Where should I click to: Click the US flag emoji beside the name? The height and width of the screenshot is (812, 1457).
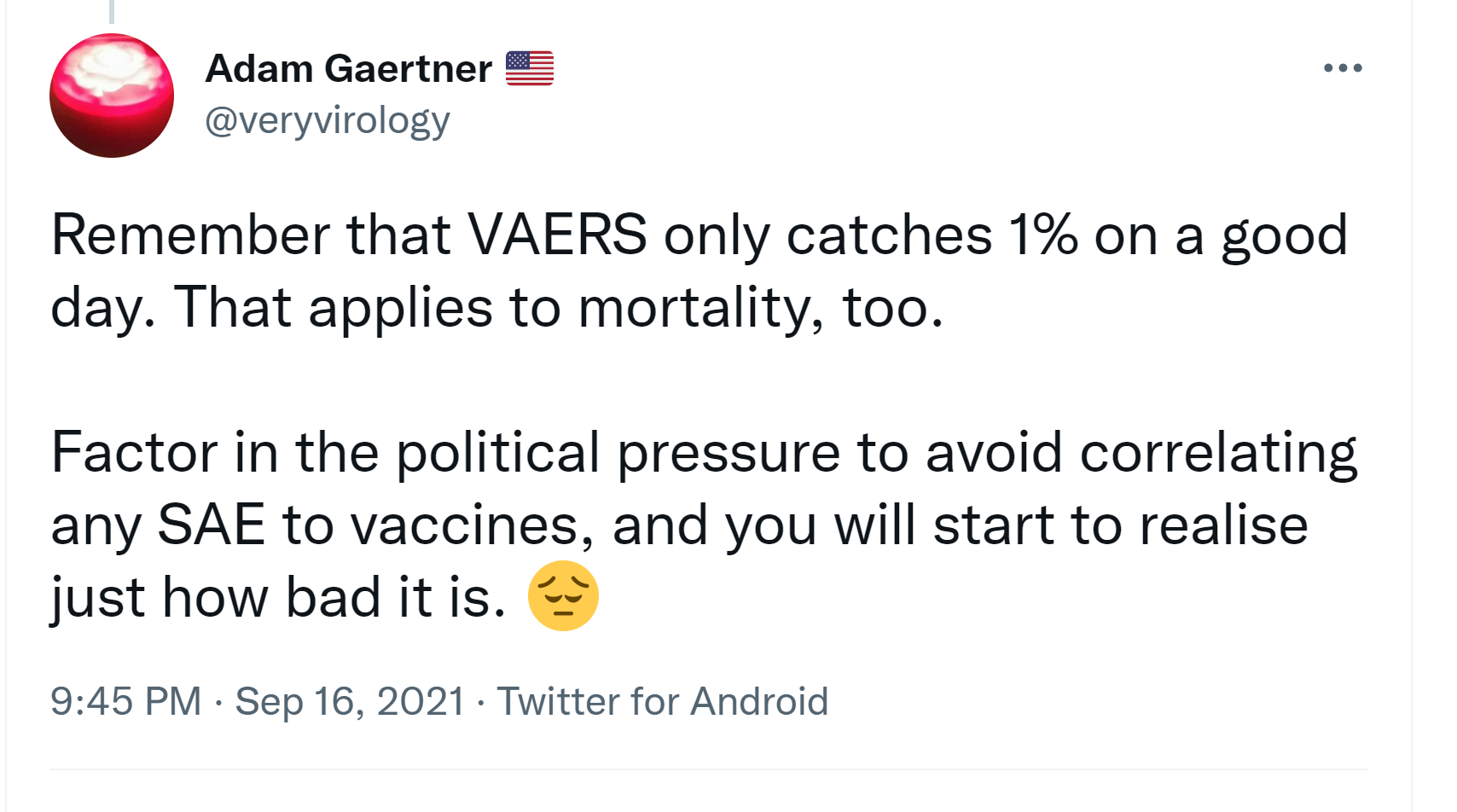(x=530, y=68)
